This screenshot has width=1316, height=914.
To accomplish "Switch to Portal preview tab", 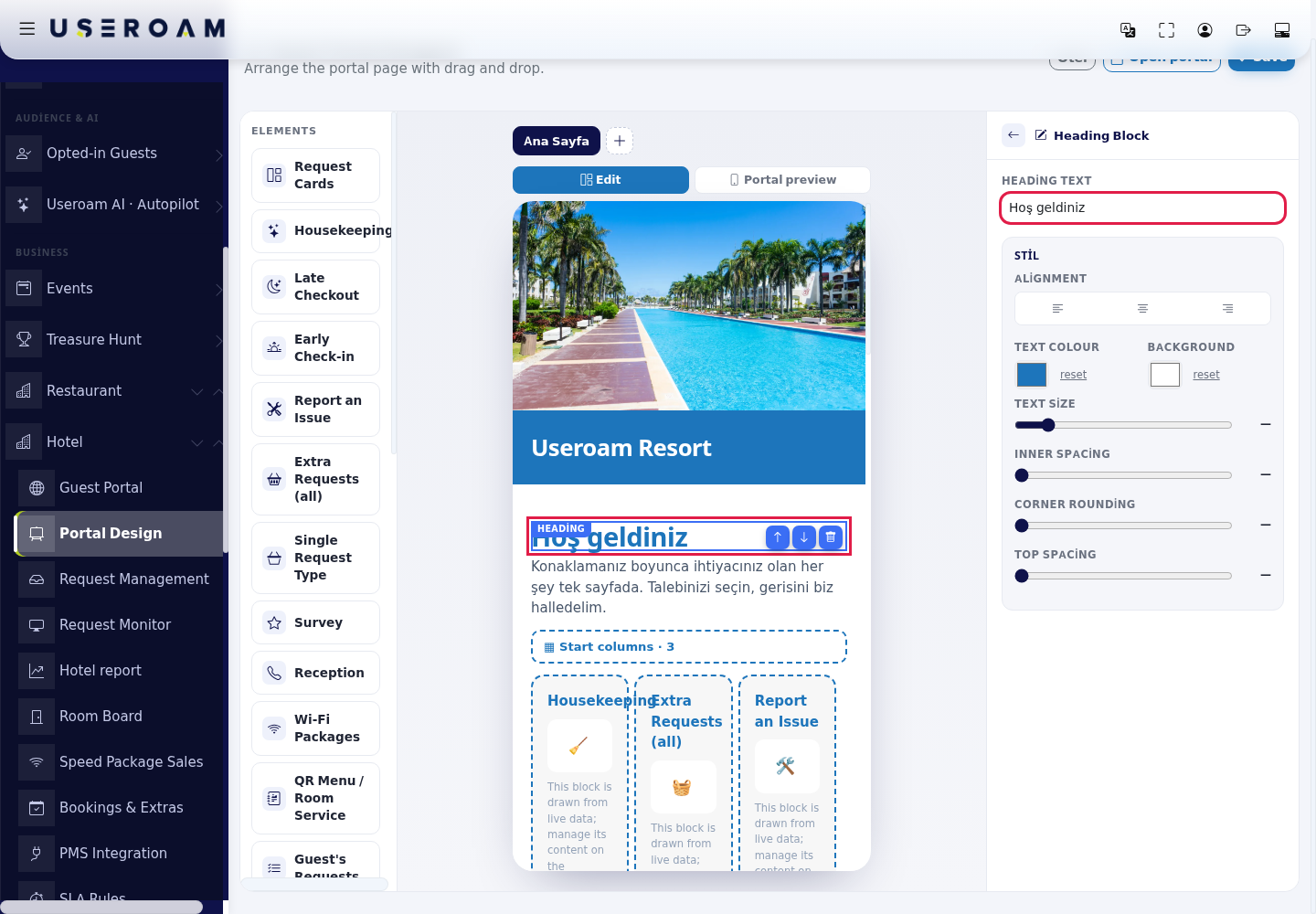I will tap(782, 180).
